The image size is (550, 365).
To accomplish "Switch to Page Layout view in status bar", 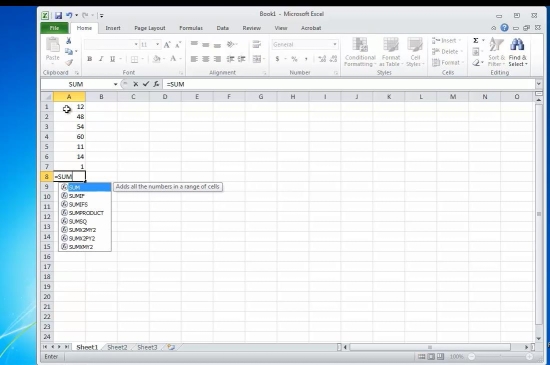I will pos(431,357).
